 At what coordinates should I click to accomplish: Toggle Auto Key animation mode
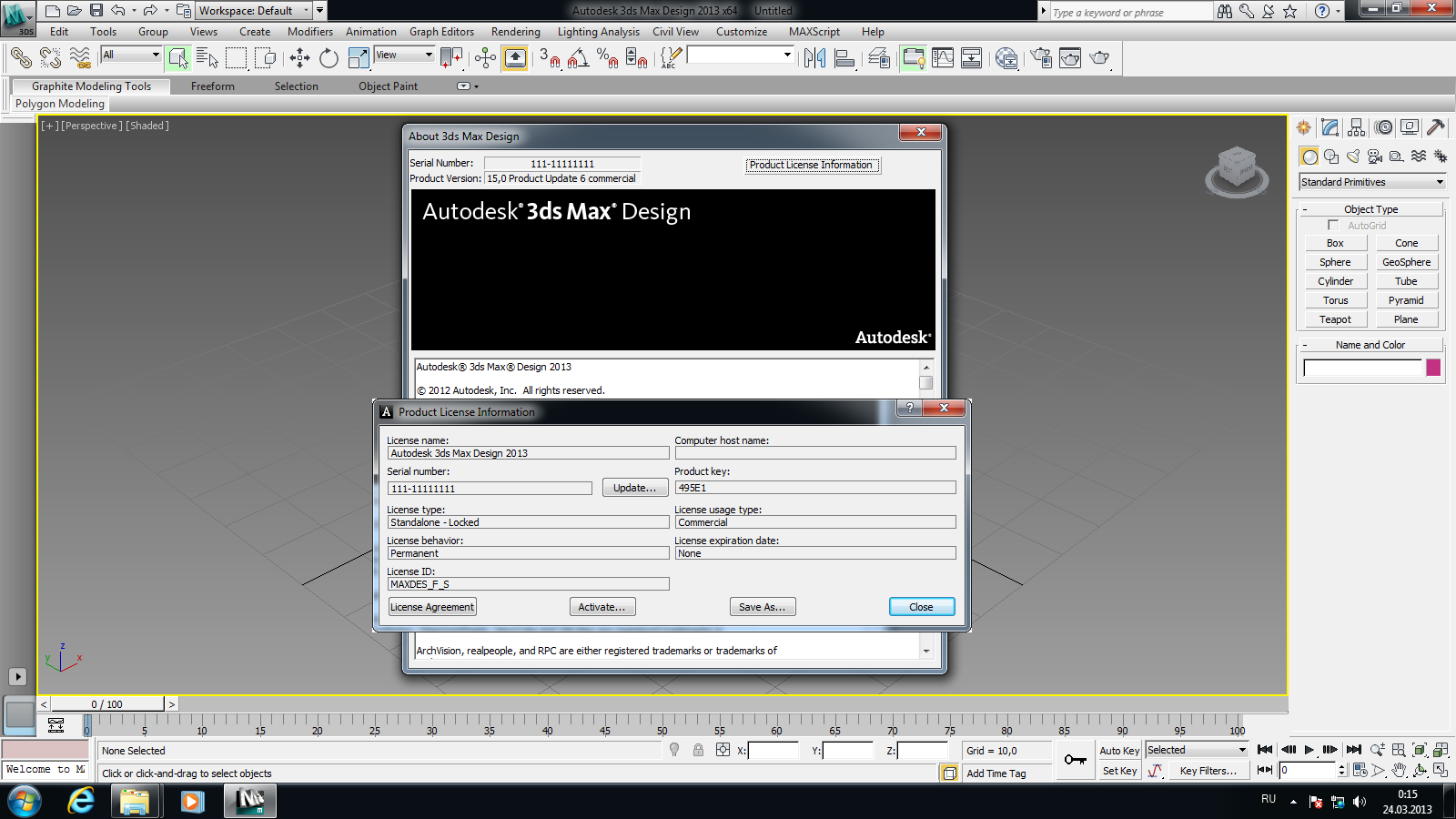pos(1119,751)
